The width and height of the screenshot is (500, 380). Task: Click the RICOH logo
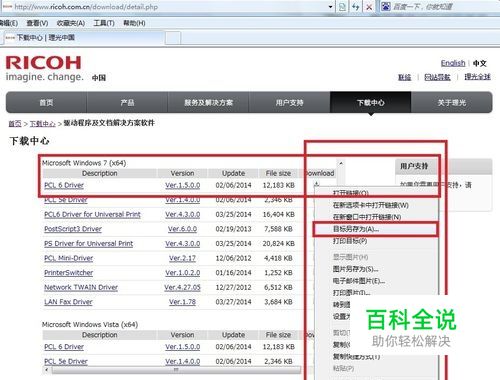coord(43,63)
